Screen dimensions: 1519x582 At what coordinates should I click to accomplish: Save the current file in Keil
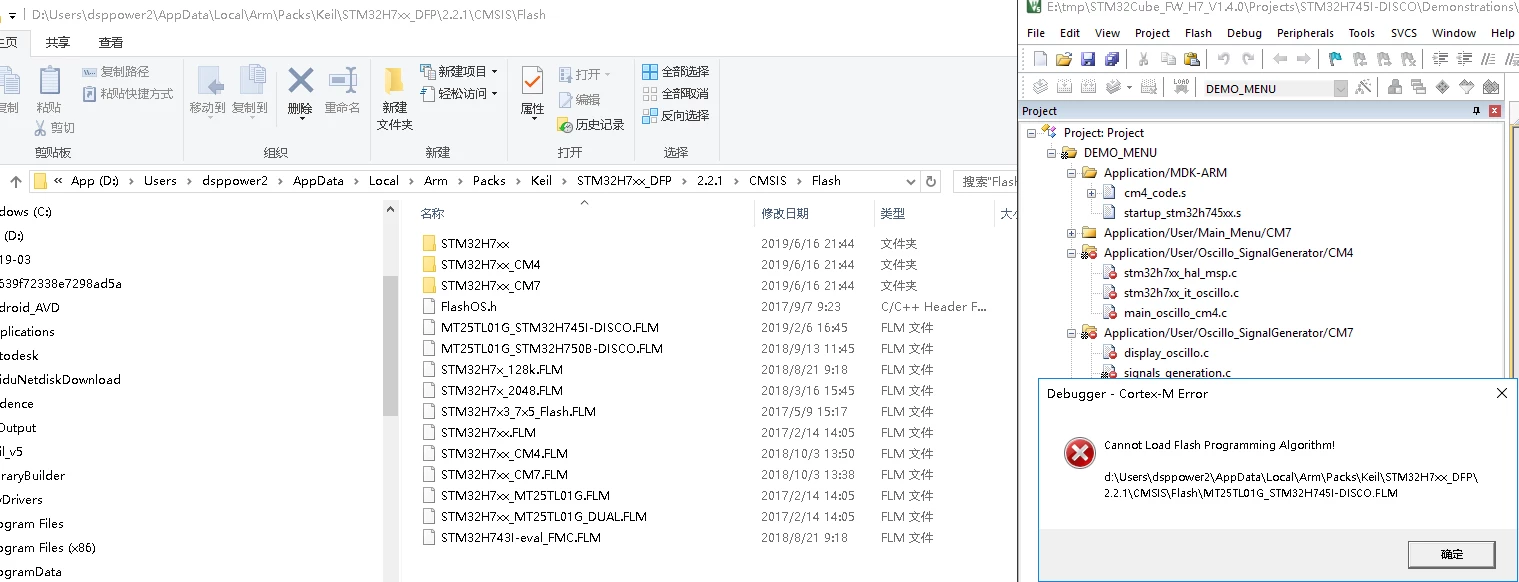click(x=1088, y=59)
